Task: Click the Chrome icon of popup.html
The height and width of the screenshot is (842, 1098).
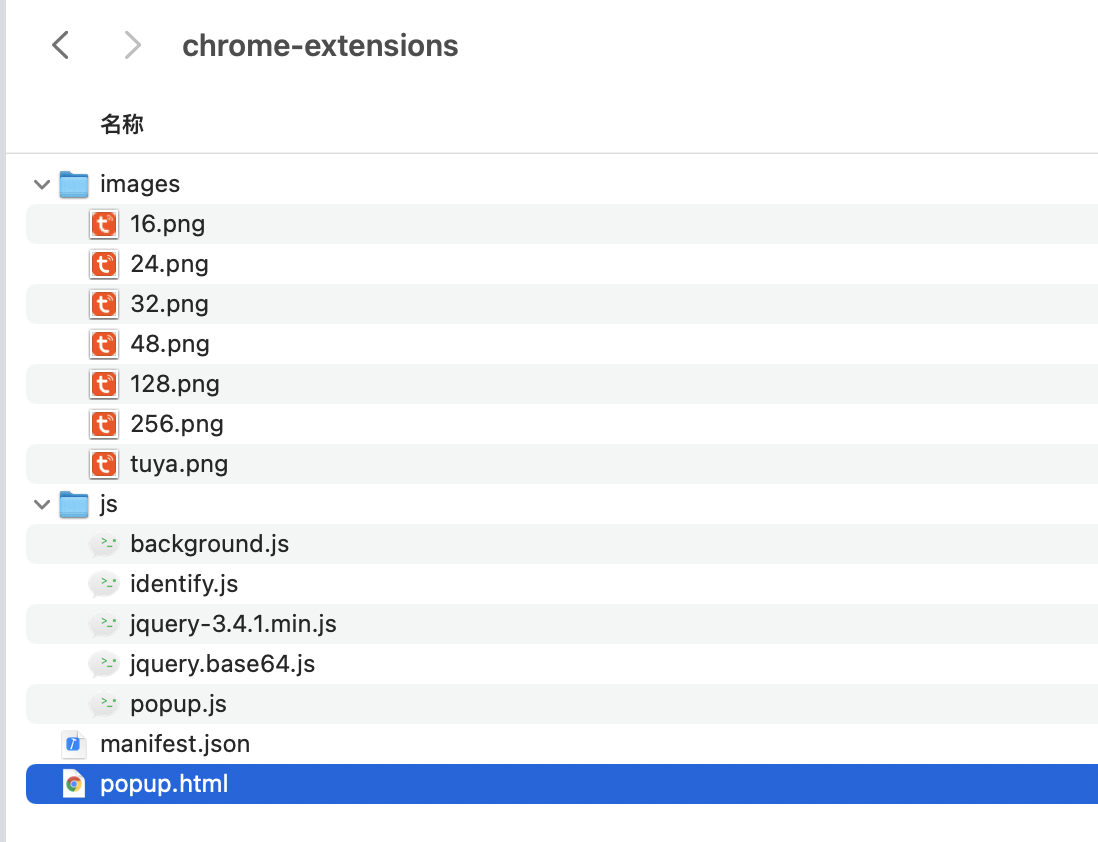Action: click(x=74, y=784)
